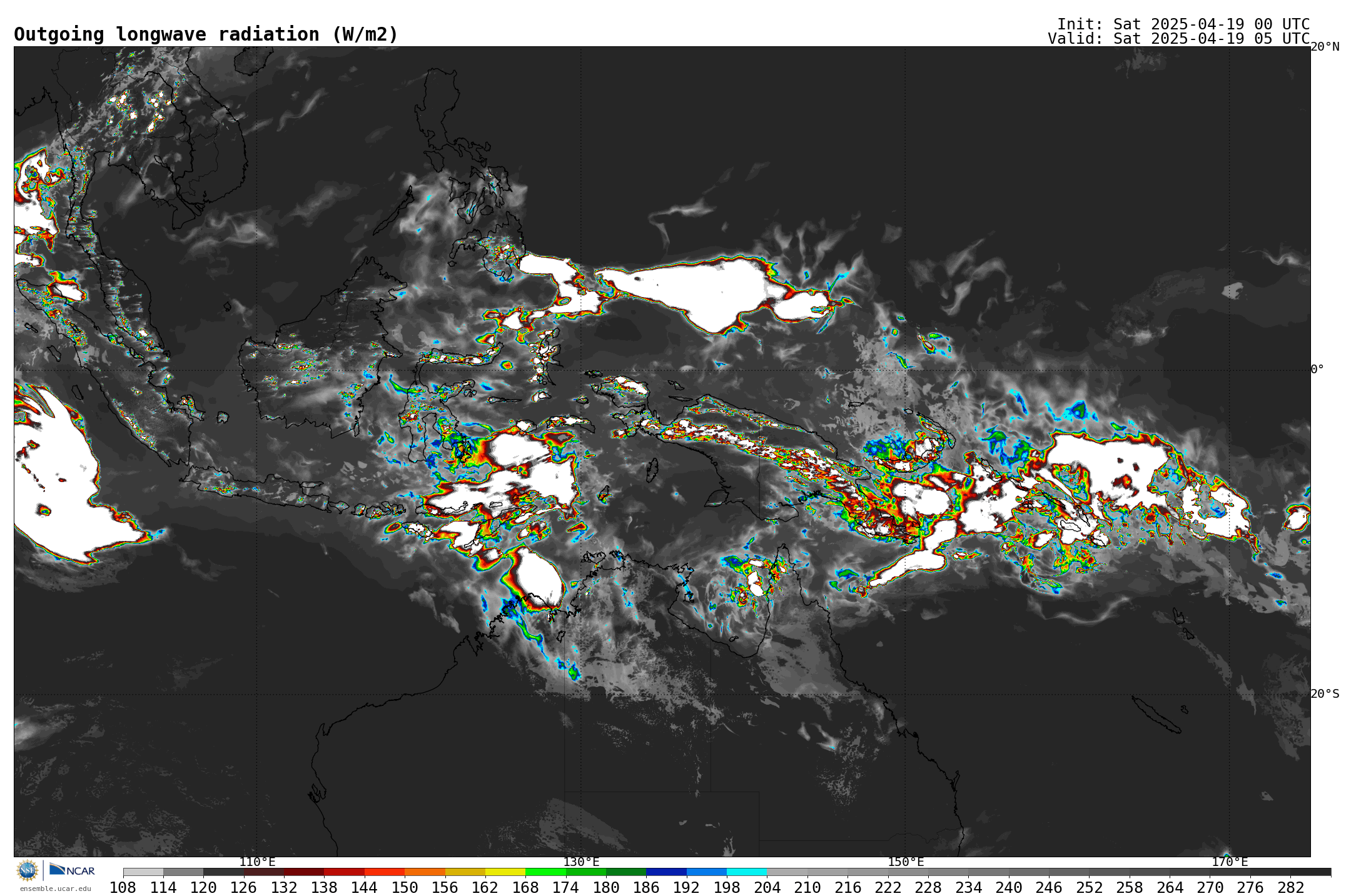Viewport: 1351px width, 896px height.
Task: Pick the bright red 144–150 colorbar swatch
Action: tap(385, 872)
